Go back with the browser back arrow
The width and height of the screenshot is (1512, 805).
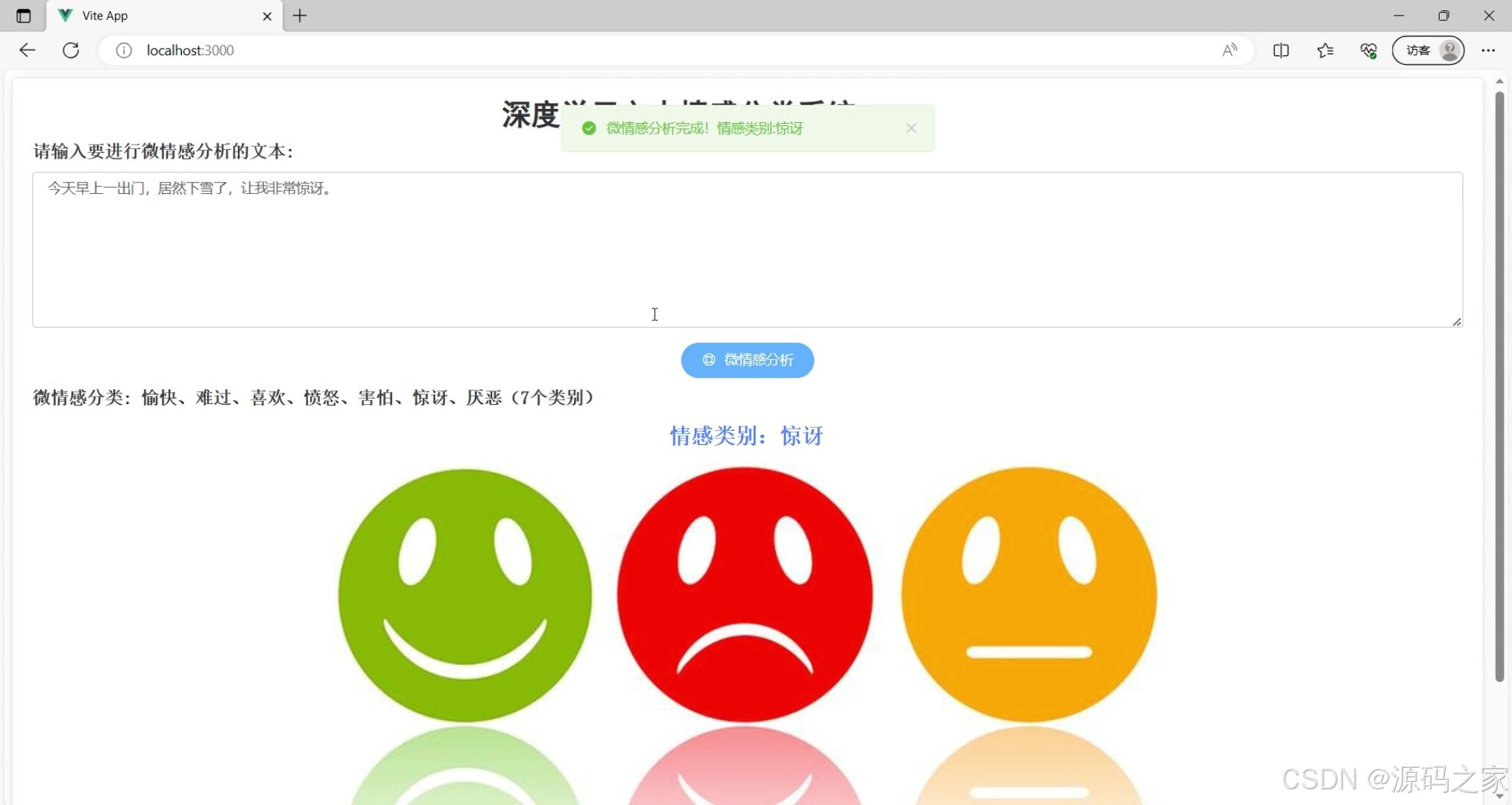28,50
